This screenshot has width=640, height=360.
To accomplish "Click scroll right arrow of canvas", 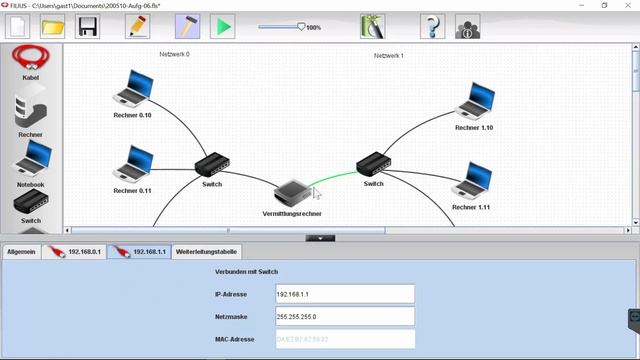I will point(628,230).
